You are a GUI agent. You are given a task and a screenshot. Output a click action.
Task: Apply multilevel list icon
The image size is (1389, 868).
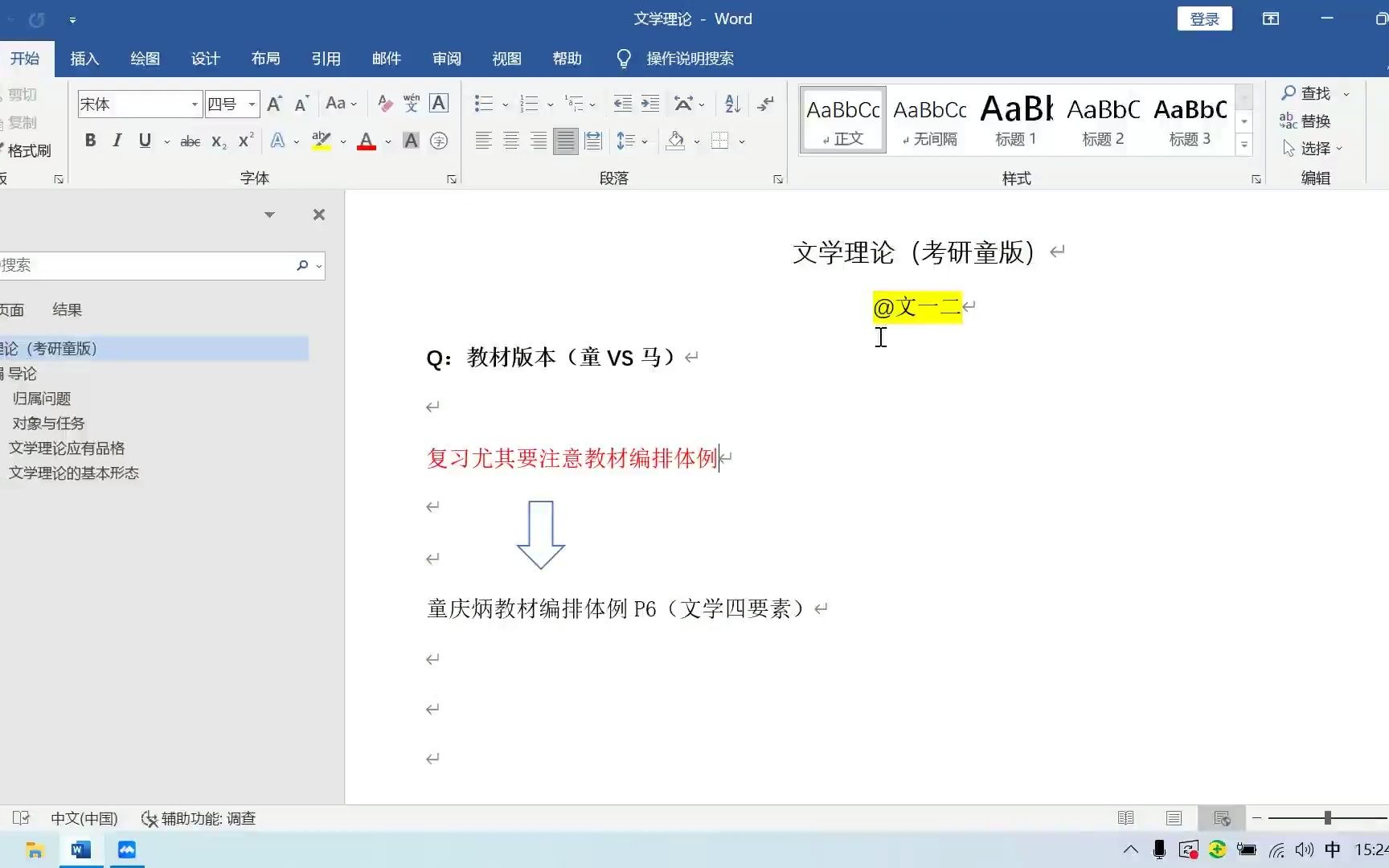point(574,103)
